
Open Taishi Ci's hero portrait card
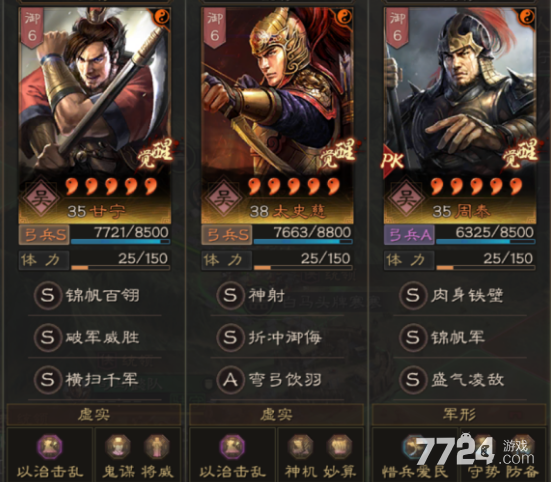(x=277, y=115)
